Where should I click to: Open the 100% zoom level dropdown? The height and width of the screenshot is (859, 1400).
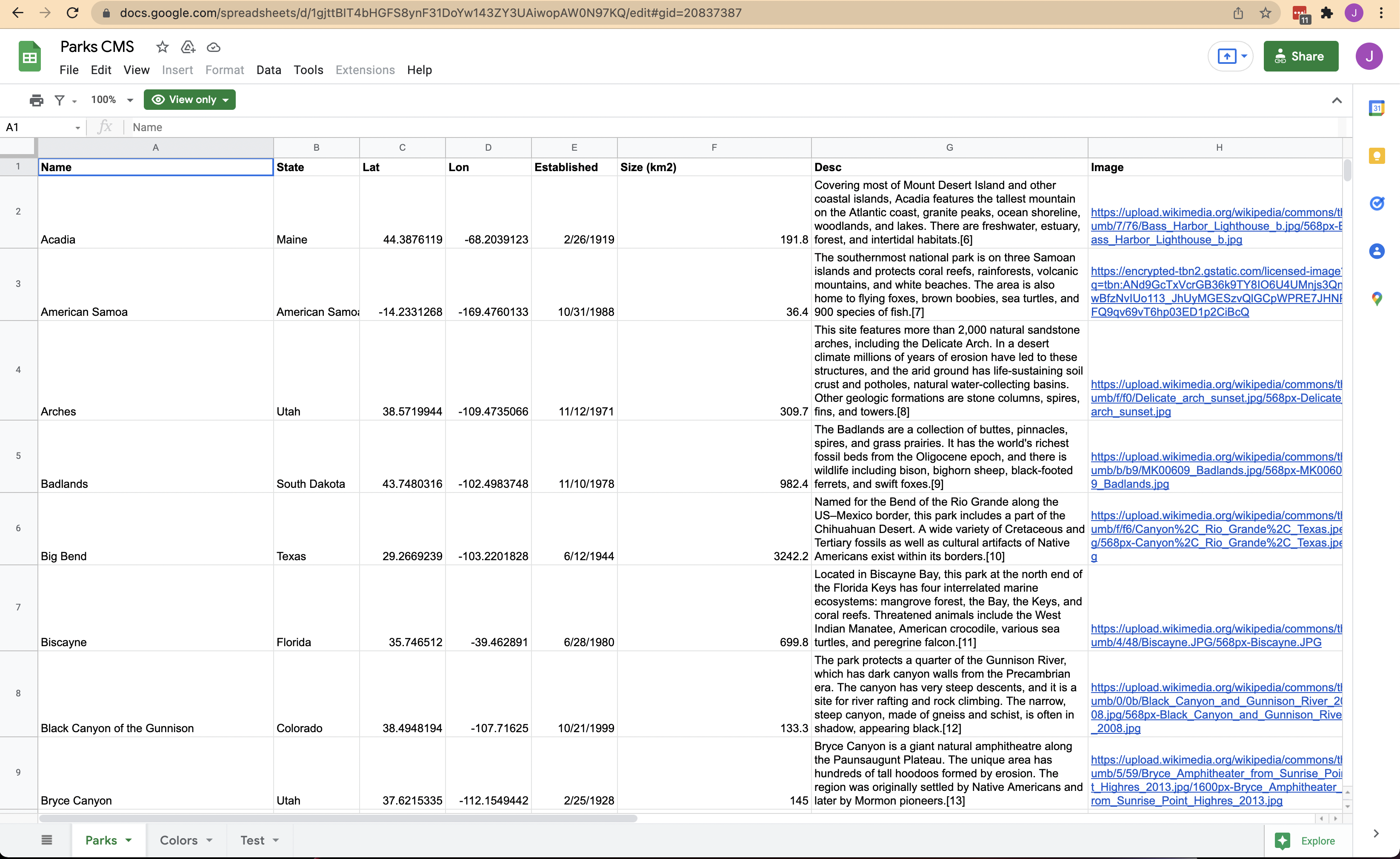[111, 100]
